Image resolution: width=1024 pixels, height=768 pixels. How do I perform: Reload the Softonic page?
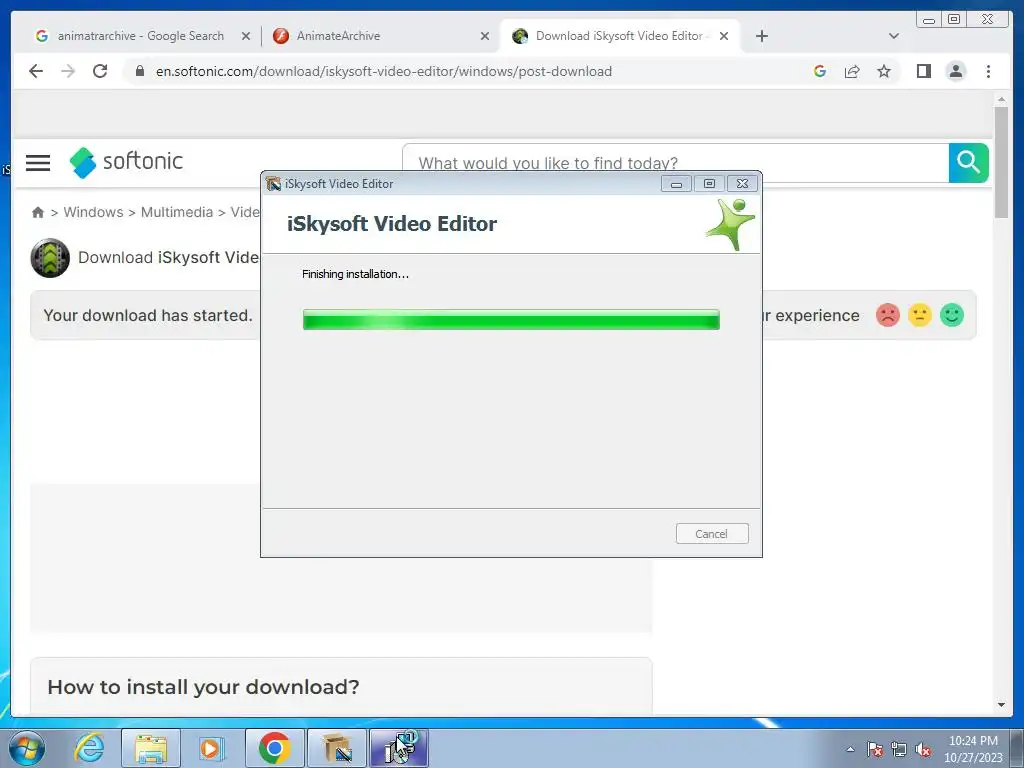click(x=100, y=71)
